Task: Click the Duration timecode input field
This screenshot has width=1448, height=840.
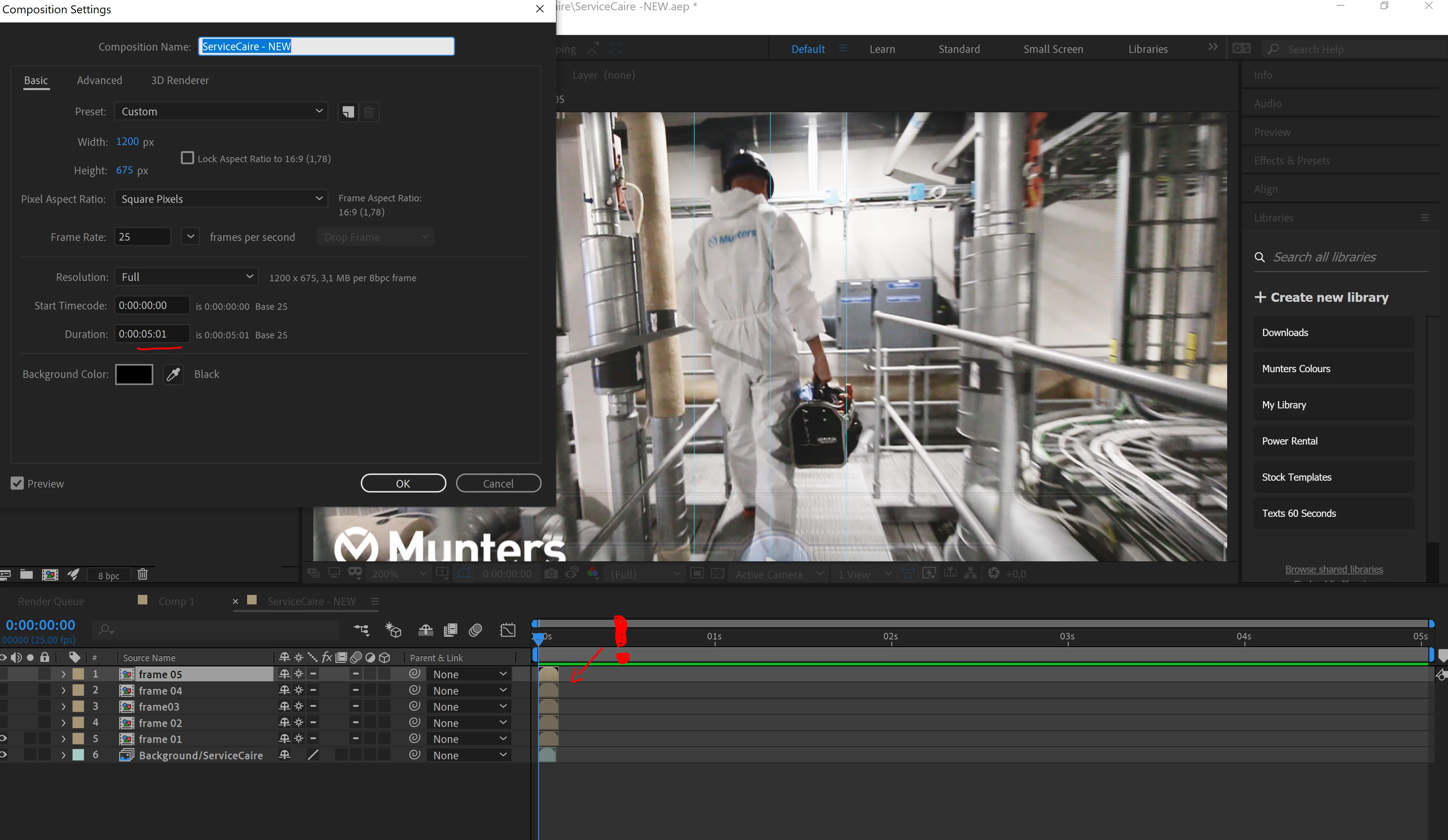Action: 151,334
